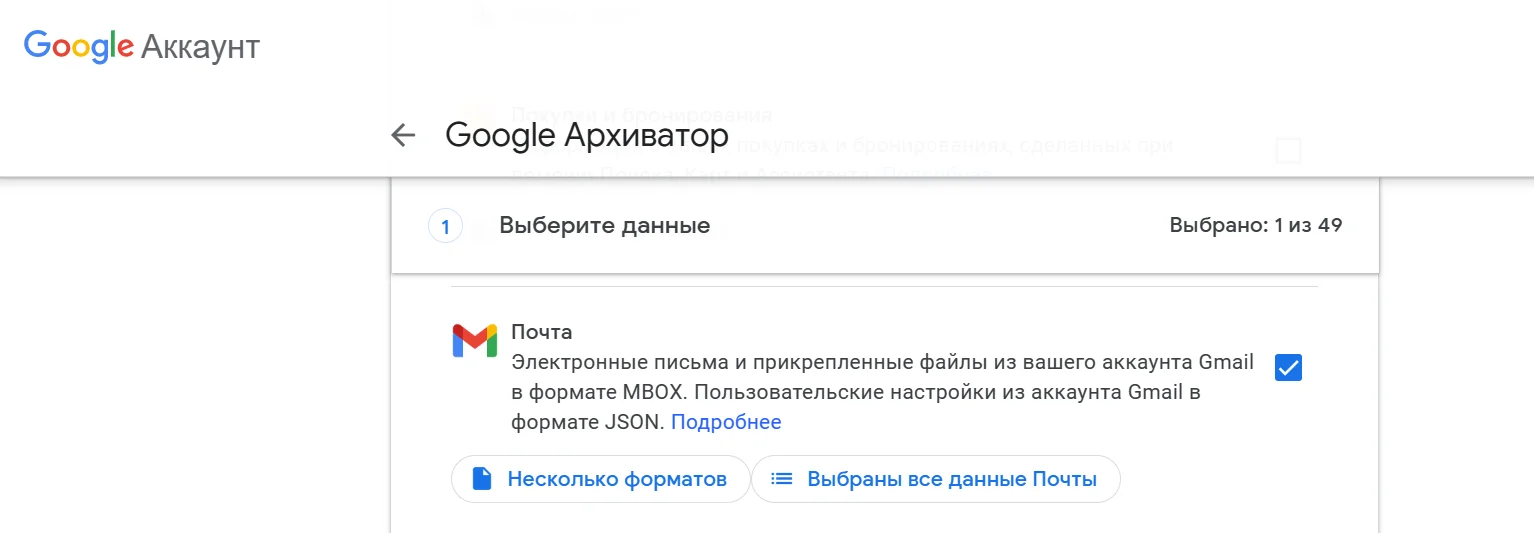Open the Подробнее link about Почта
The width and height of the screenshot is (1534, 533).
726,422
